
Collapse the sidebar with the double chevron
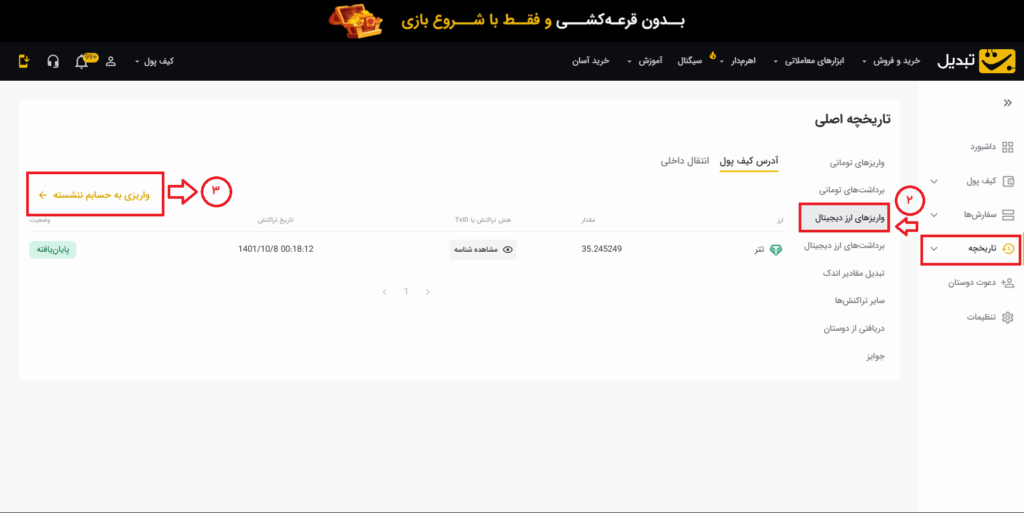coord(1006,103)
